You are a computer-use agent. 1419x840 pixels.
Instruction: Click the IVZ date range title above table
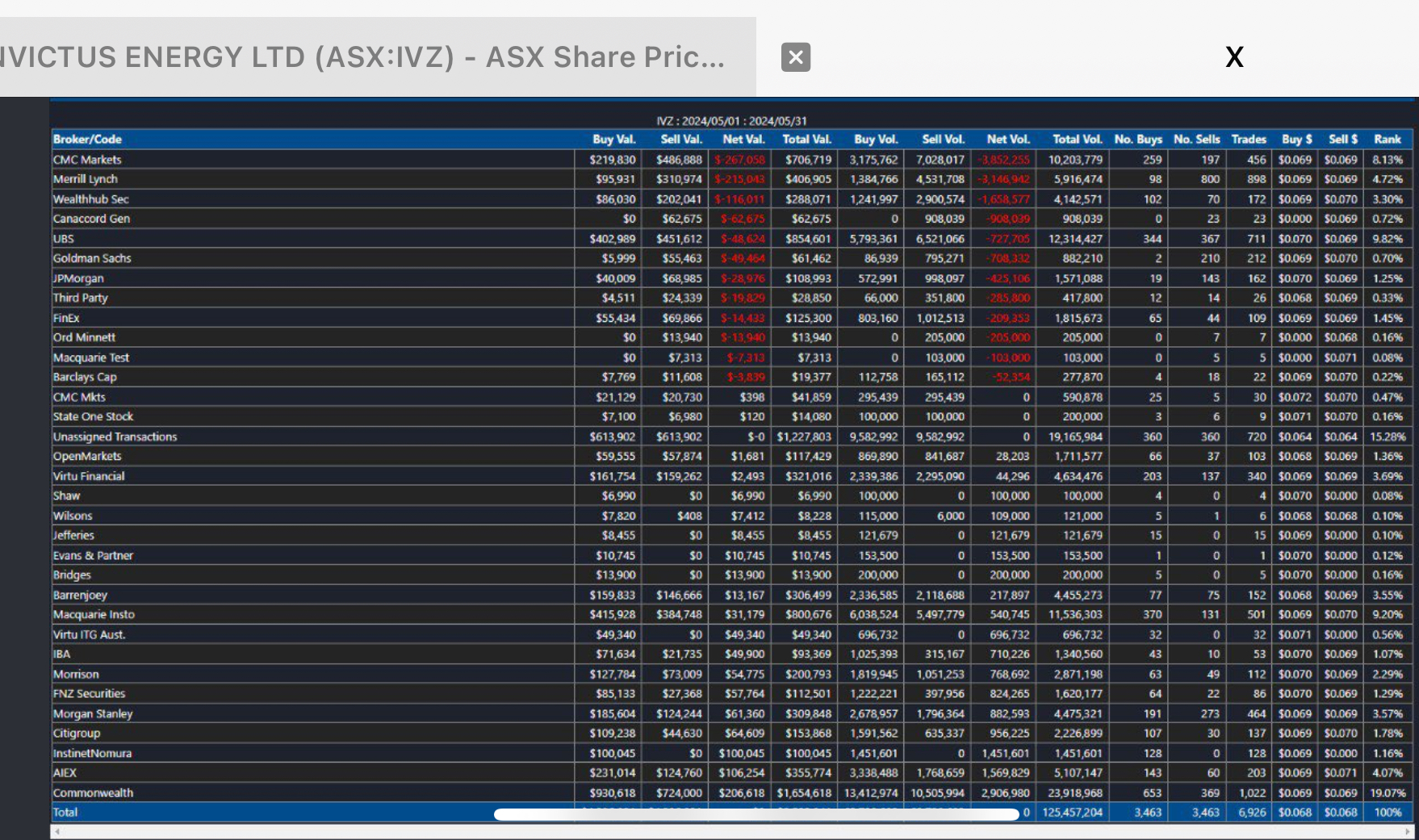(x=731, y=121)
